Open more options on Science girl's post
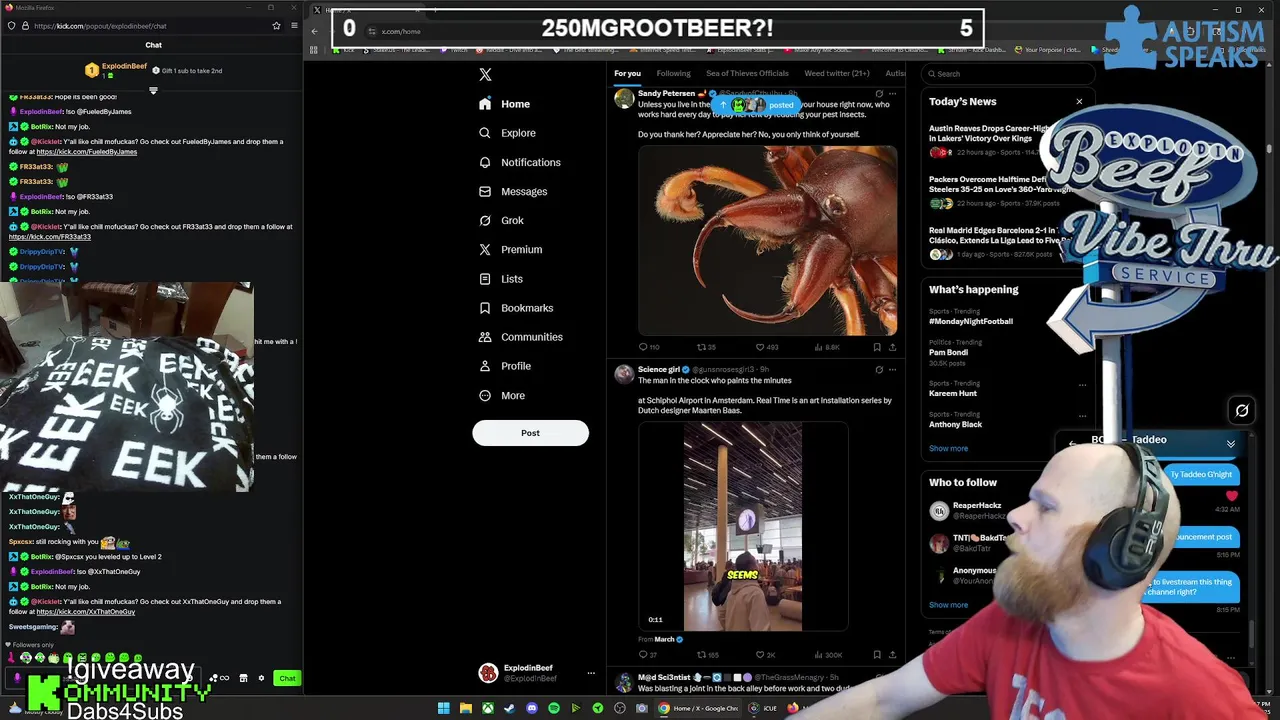 892,370
